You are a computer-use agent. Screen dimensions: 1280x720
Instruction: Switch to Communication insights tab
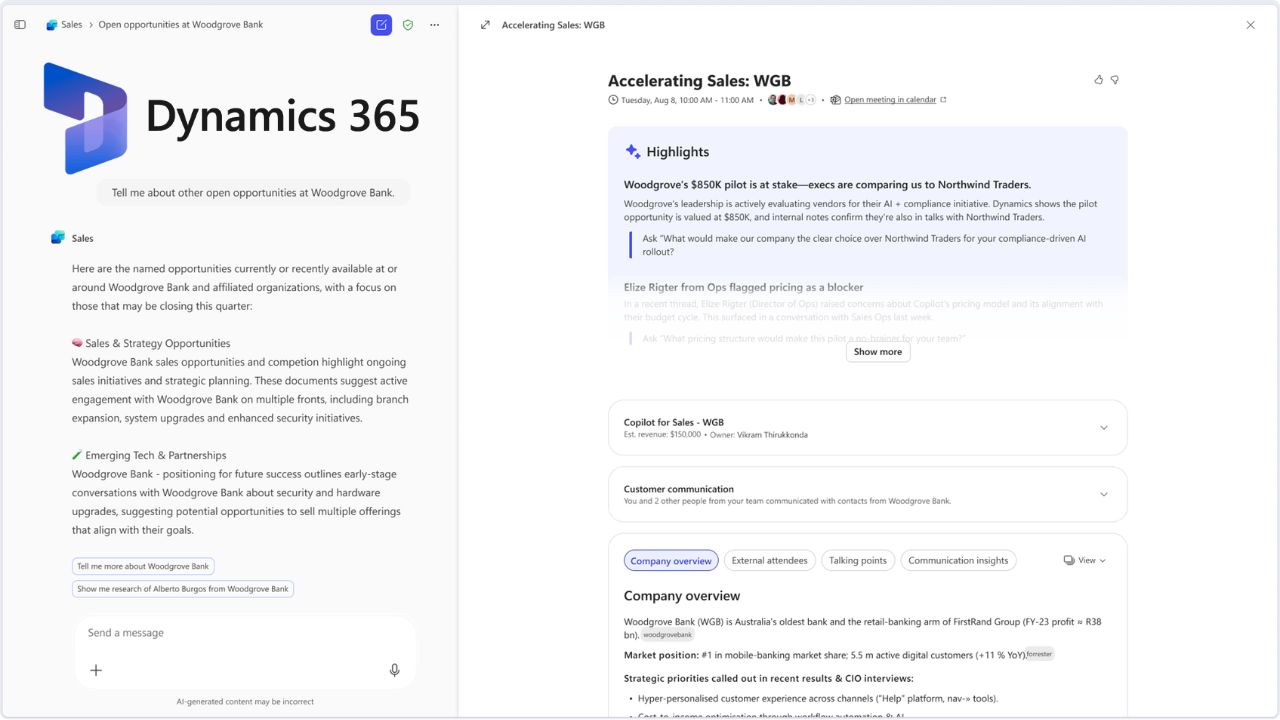958,561
